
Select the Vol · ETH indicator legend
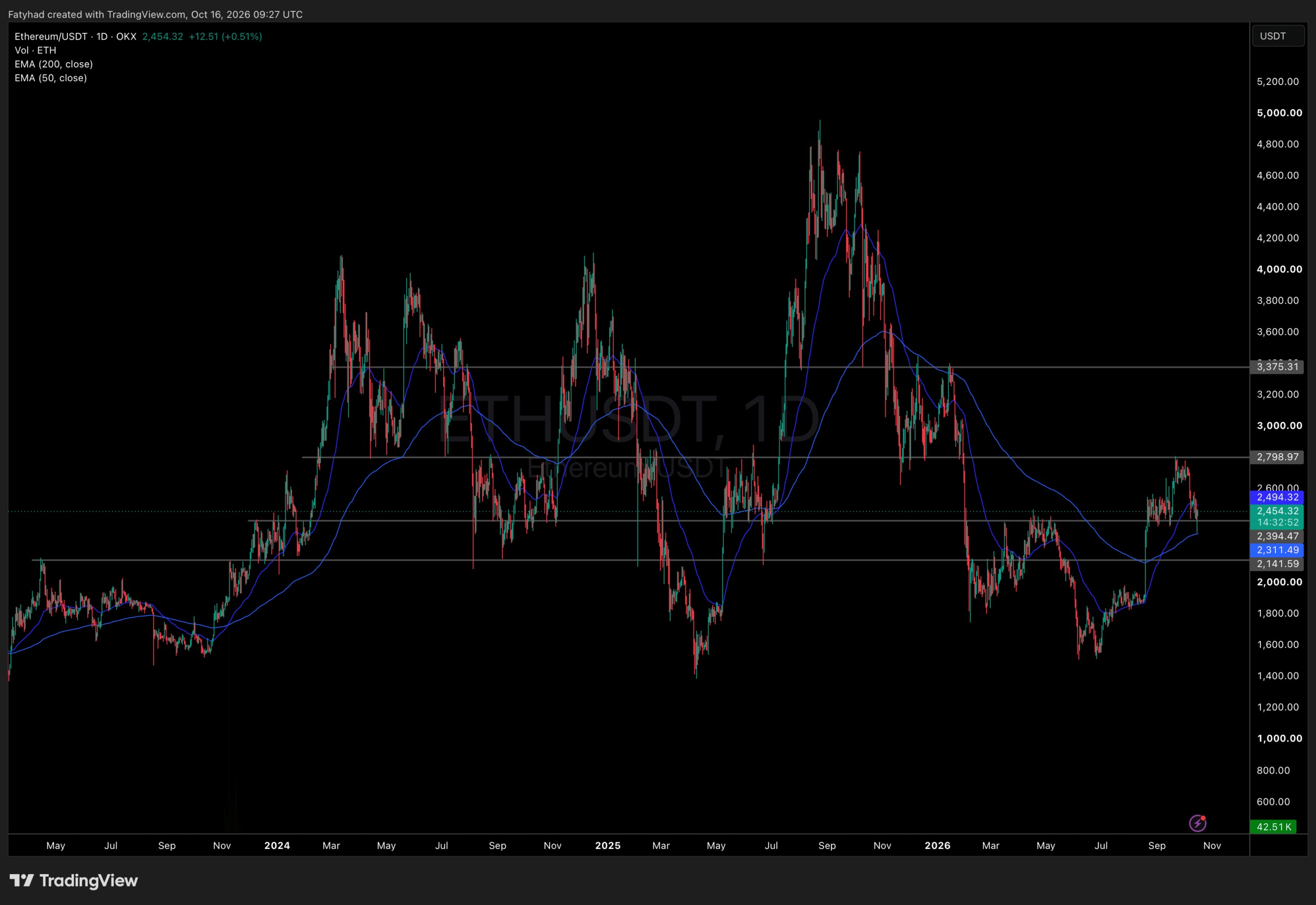[x=35, y=50]
